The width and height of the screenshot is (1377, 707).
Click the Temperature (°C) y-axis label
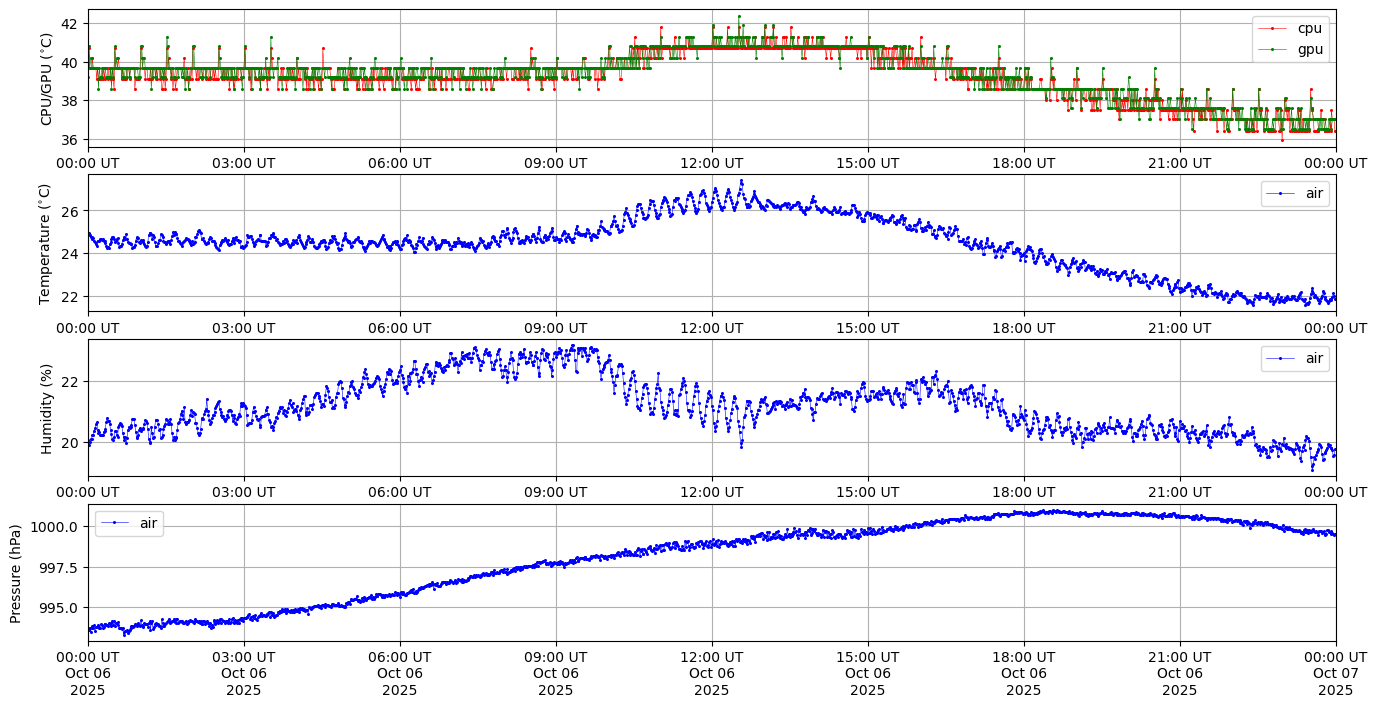point(46,243)
